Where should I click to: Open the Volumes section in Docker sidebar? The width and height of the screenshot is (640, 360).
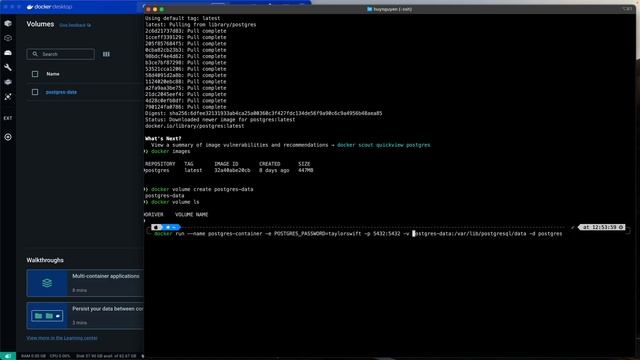[8, 53]
